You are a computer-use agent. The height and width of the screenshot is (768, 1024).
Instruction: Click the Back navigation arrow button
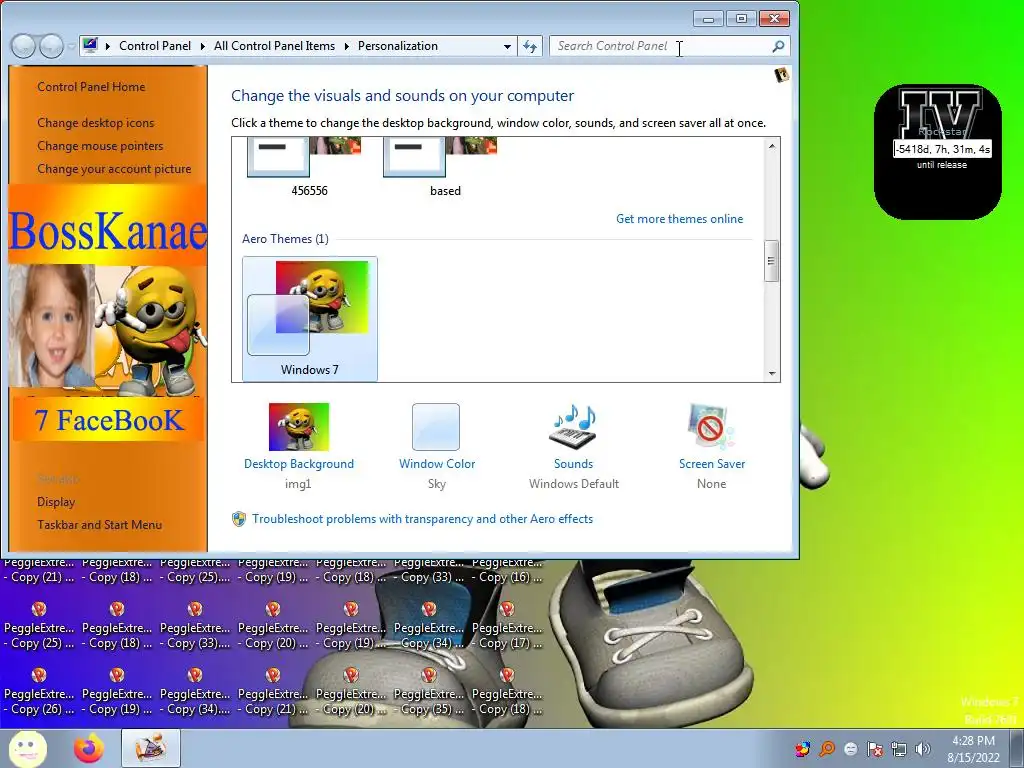pos(24,46)
